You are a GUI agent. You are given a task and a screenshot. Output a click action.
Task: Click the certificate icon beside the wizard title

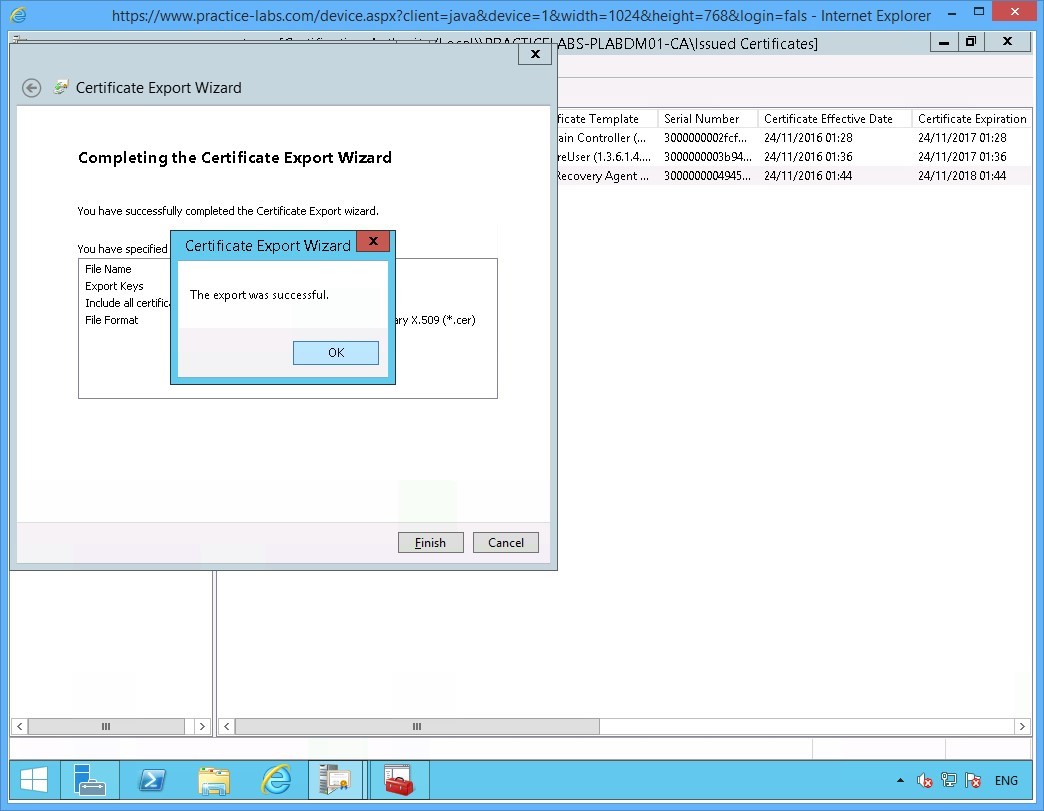coord(62,88)
